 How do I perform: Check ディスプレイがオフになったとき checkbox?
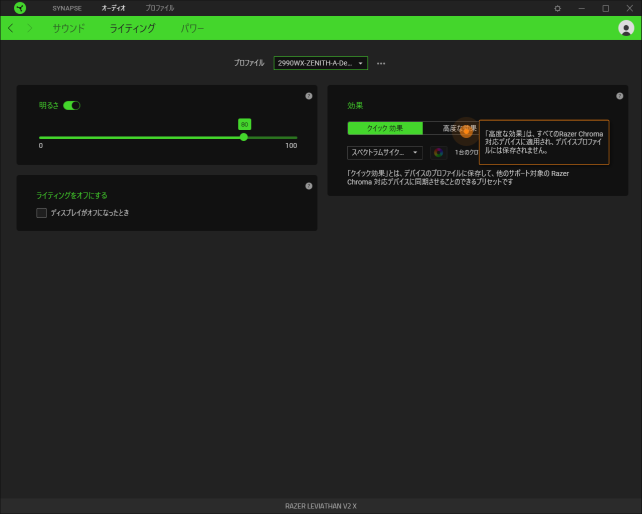(41, 213)
